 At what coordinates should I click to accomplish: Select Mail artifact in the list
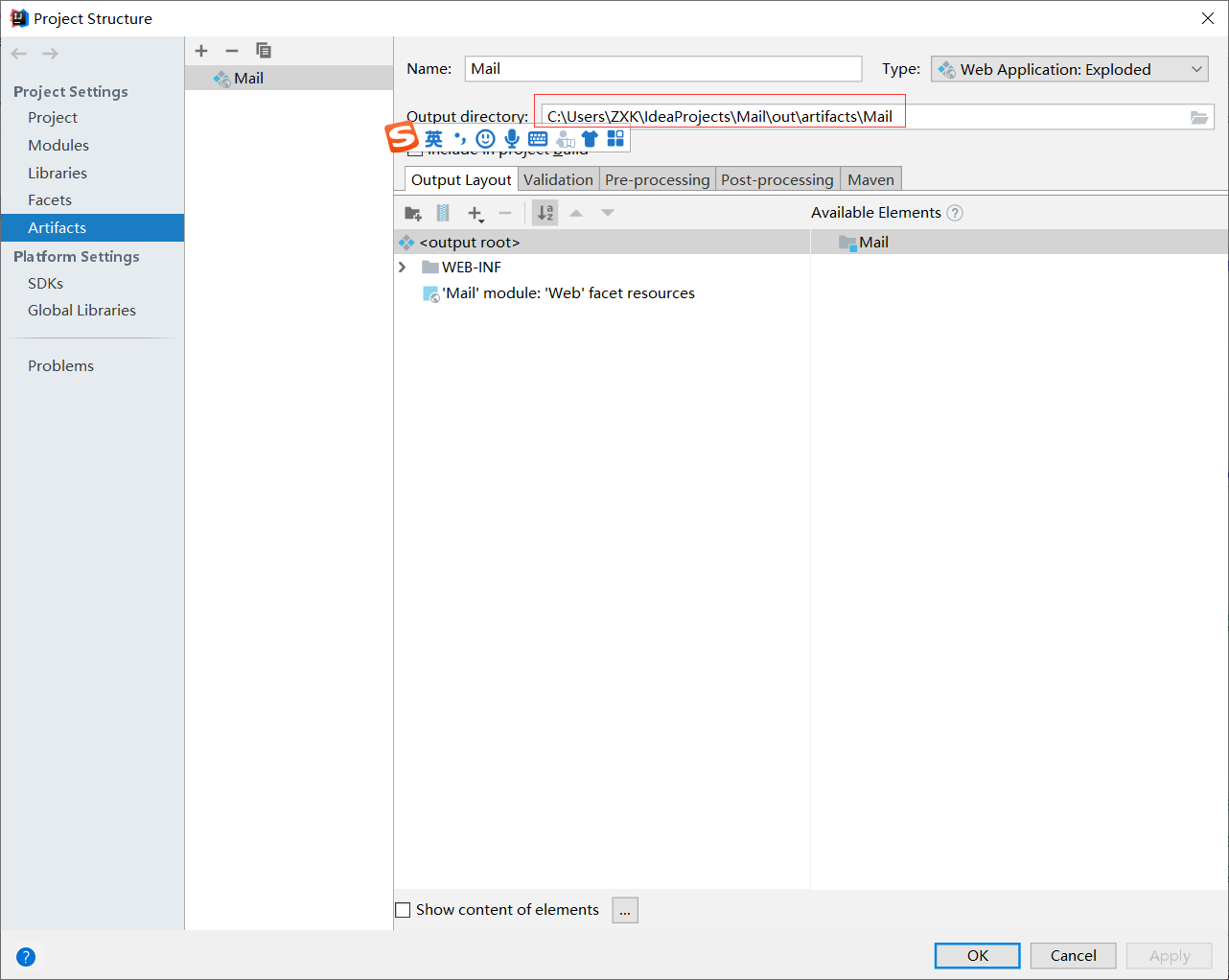point(289,79)
